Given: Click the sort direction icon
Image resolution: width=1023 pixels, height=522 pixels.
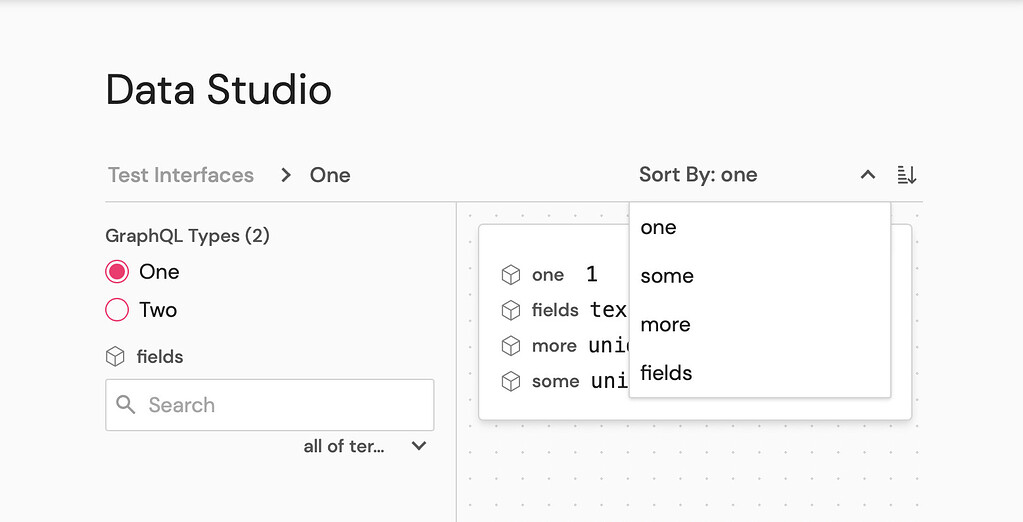Looking at the screenshot, I should pyautogui.click(x=907, y=175).
